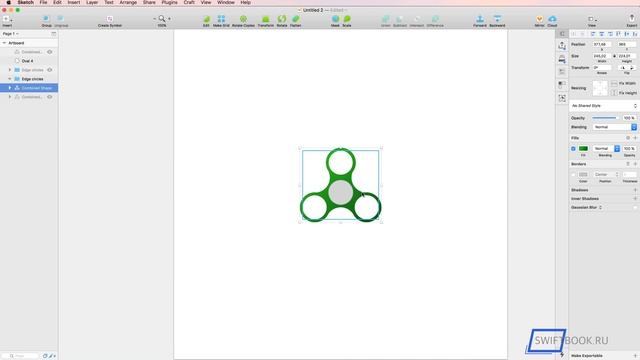Screen dimensions: 640x360
Task: Add a new border with plus icon
Action: (635, 164)
